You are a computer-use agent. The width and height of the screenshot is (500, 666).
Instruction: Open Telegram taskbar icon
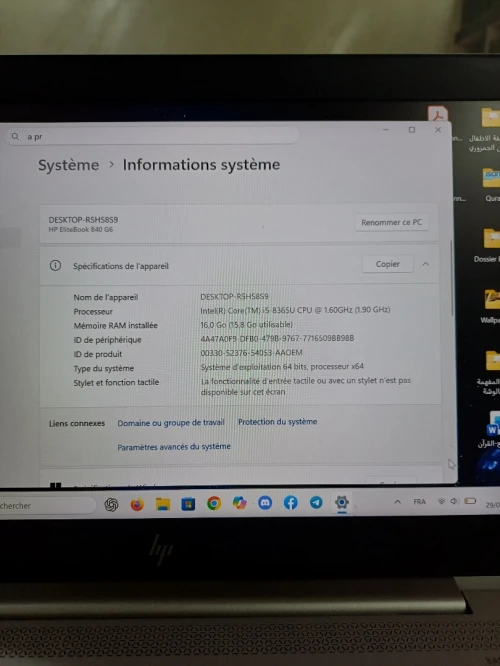(316, 502)
